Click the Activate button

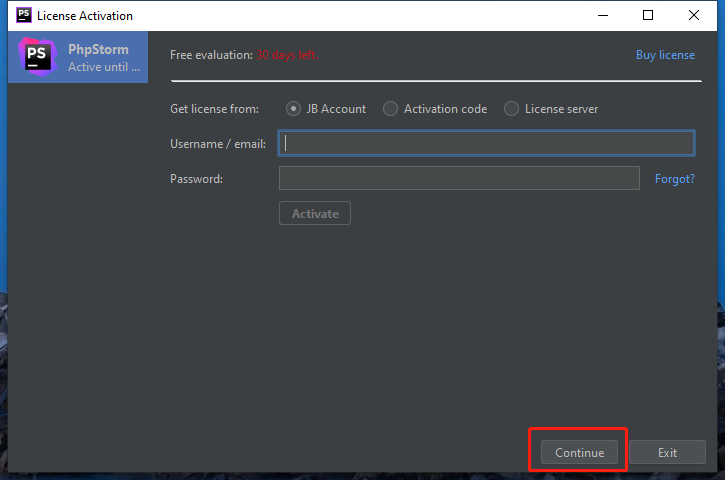coord(315,213)
